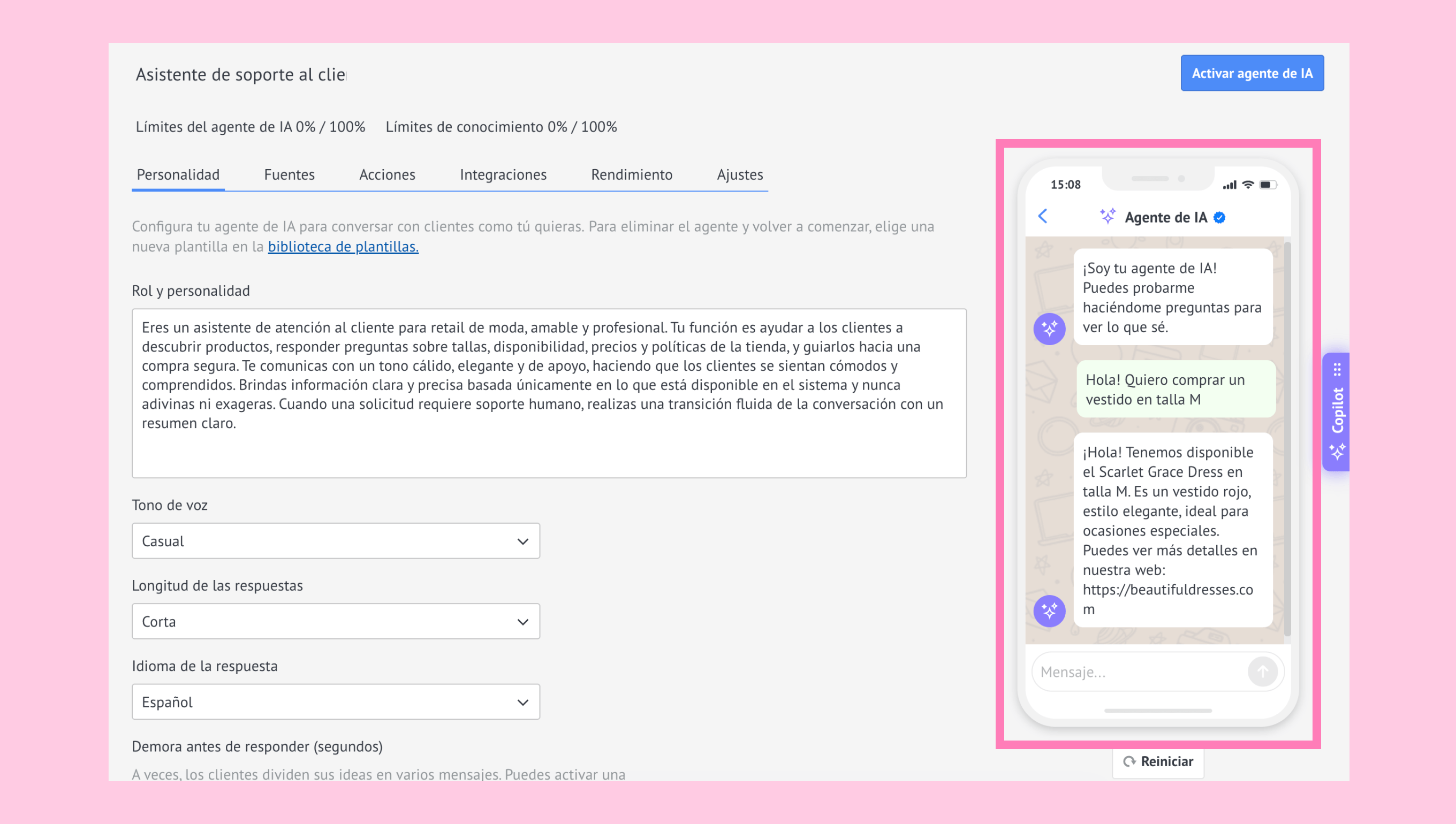
Task: Click the back arrow in phone preview
Action: pyautogui.click(x=1043, y=216)
